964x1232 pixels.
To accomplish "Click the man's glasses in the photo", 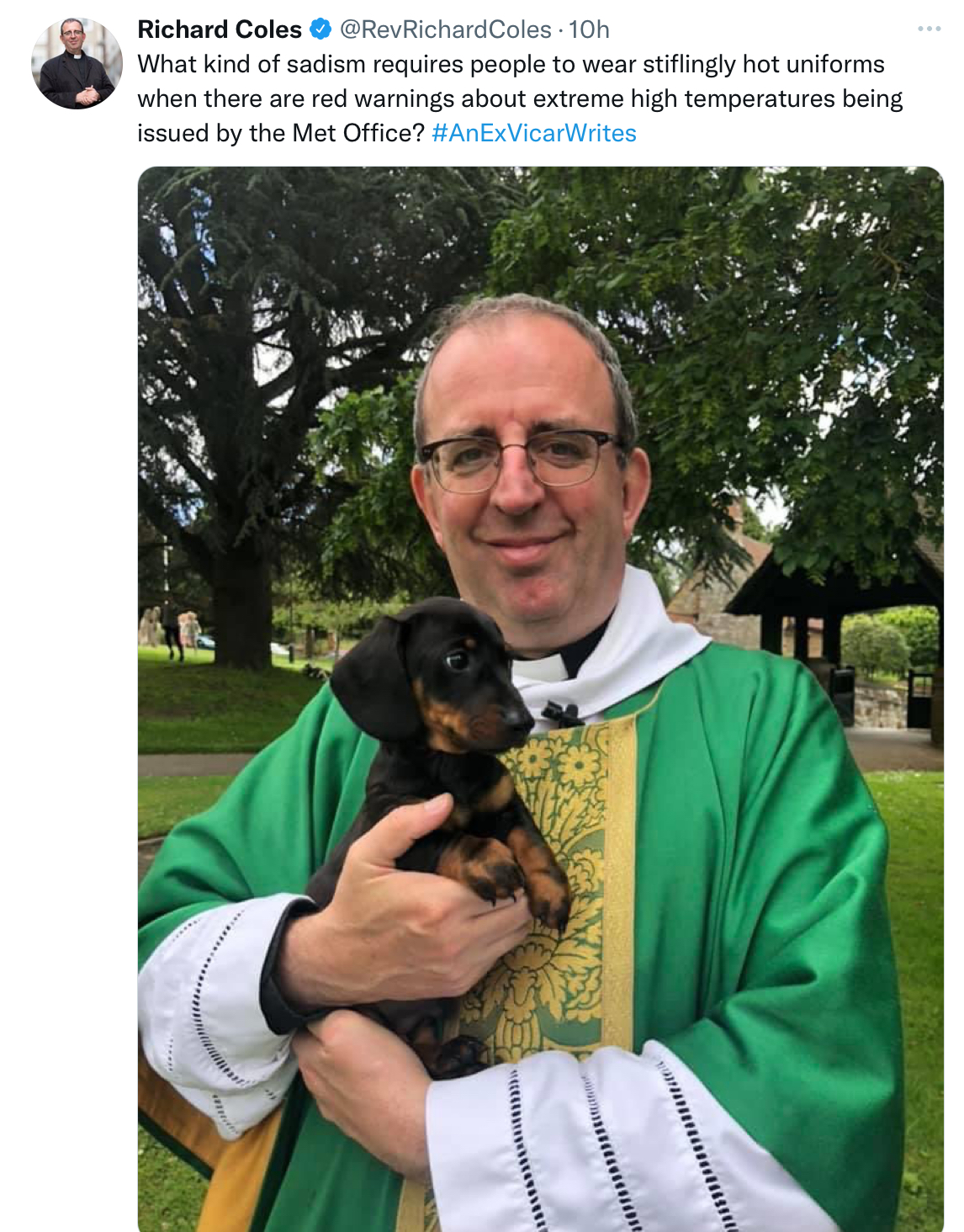I will [519, 460].
